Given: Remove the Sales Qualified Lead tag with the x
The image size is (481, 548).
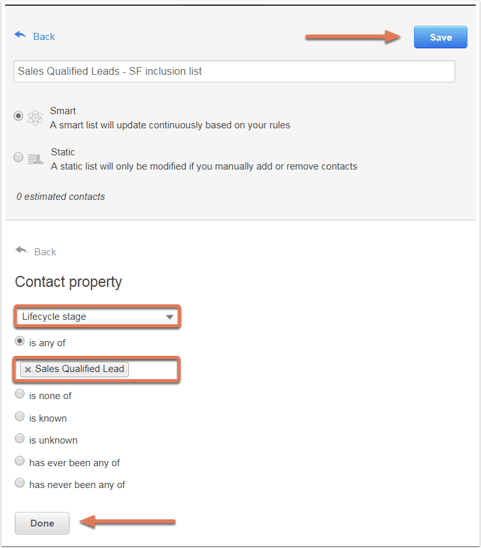Looking at the screenshot, I should click(28, 369).
